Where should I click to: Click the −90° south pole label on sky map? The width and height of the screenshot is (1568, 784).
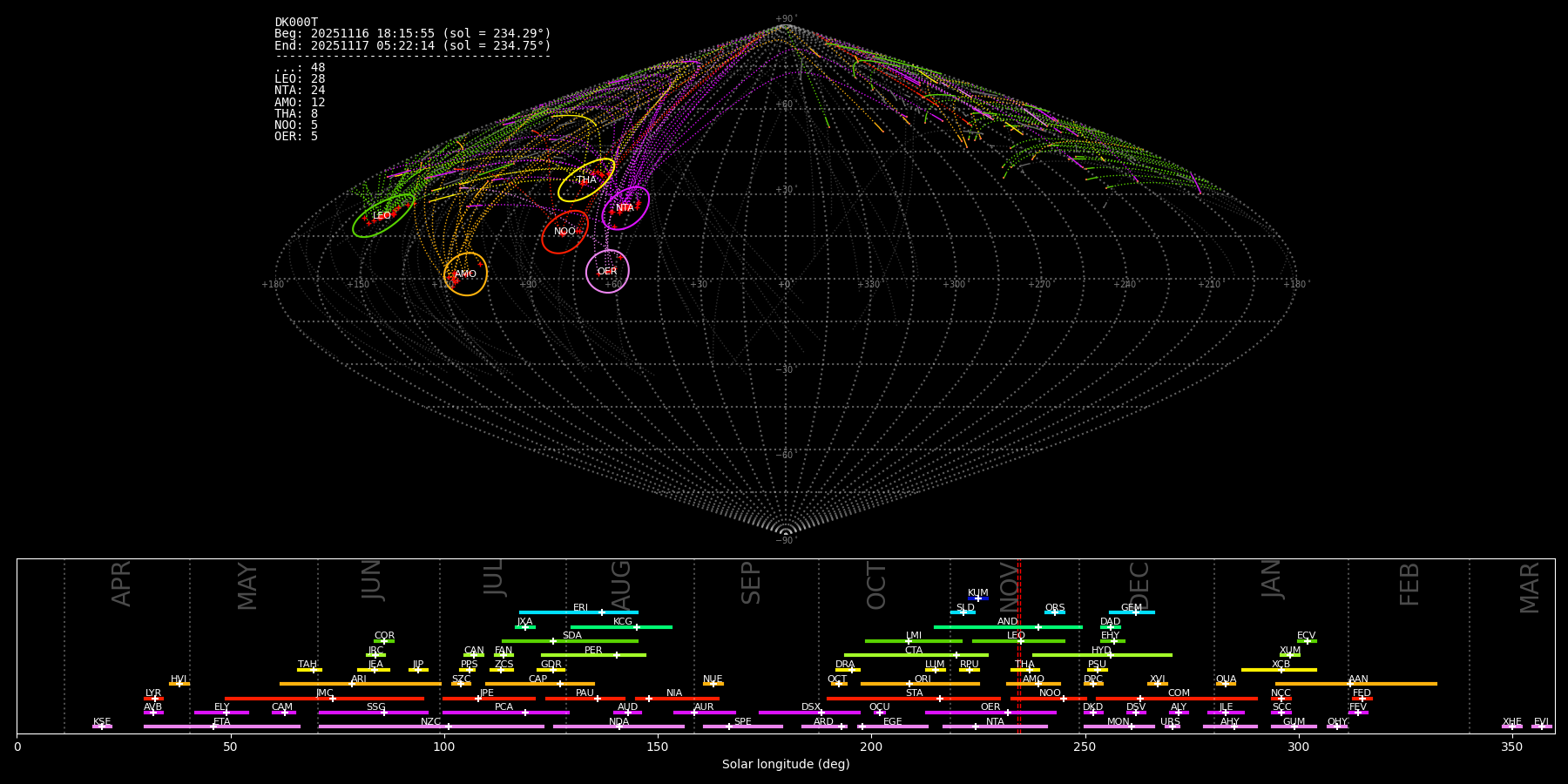click(x=785, y=541)
